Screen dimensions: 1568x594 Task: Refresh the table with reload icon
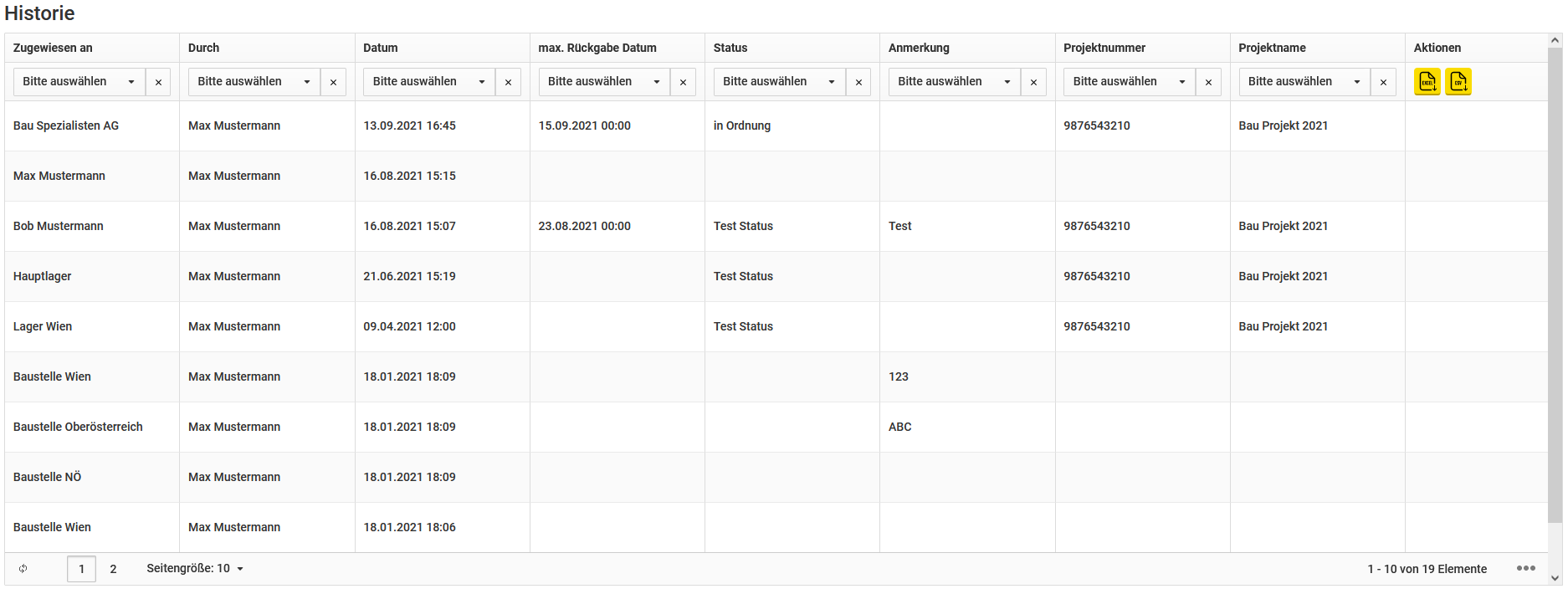[23, 569]
